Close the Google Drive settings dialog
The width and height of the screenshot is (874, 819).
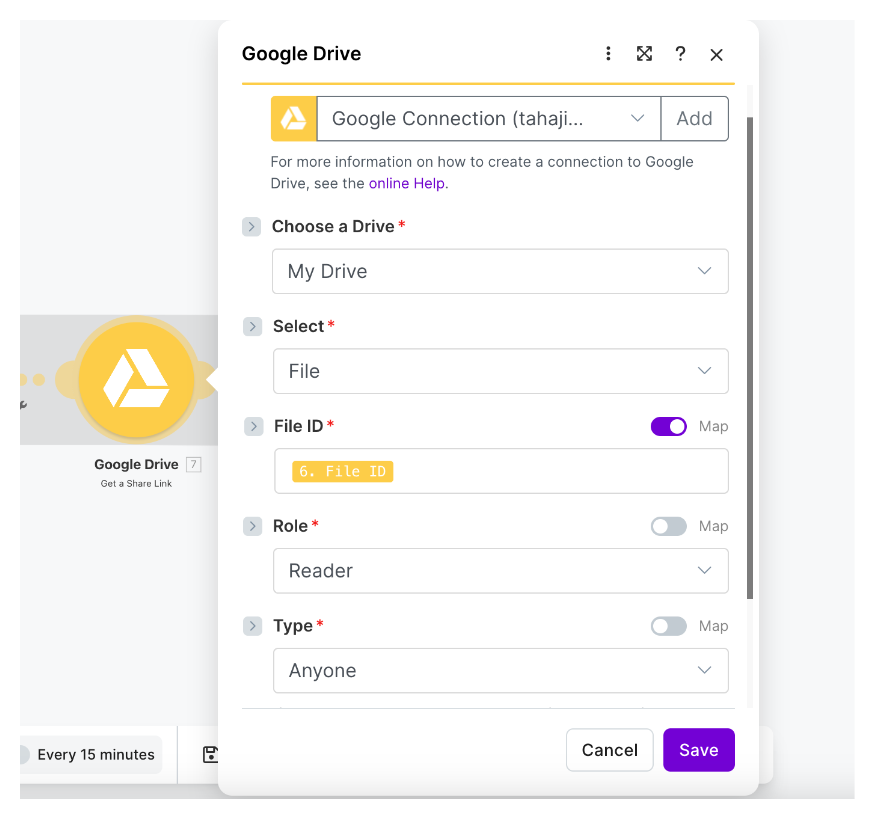[x=716, y=54]
